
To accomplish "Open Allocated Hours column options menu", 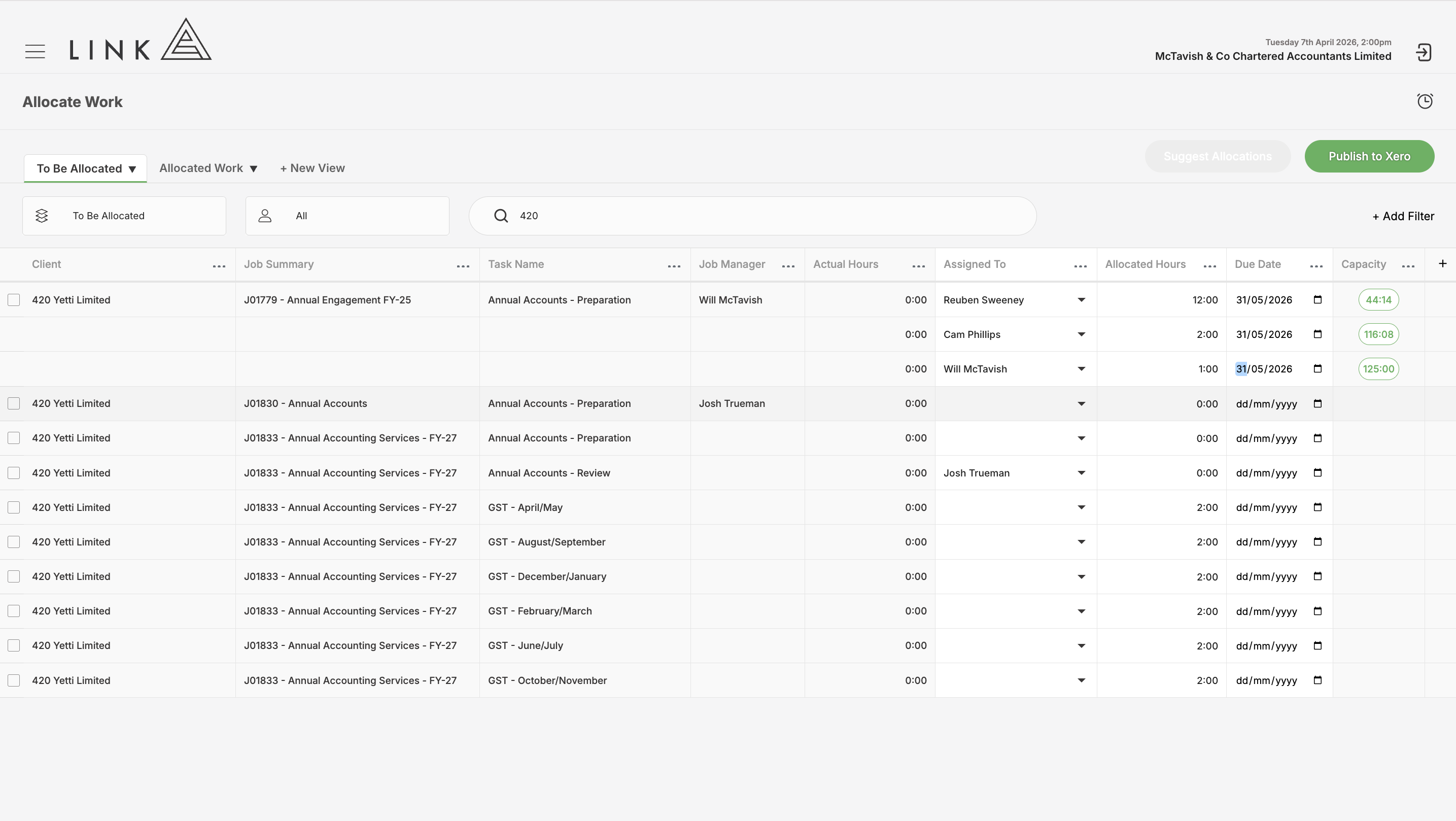I will (1209, 266).
